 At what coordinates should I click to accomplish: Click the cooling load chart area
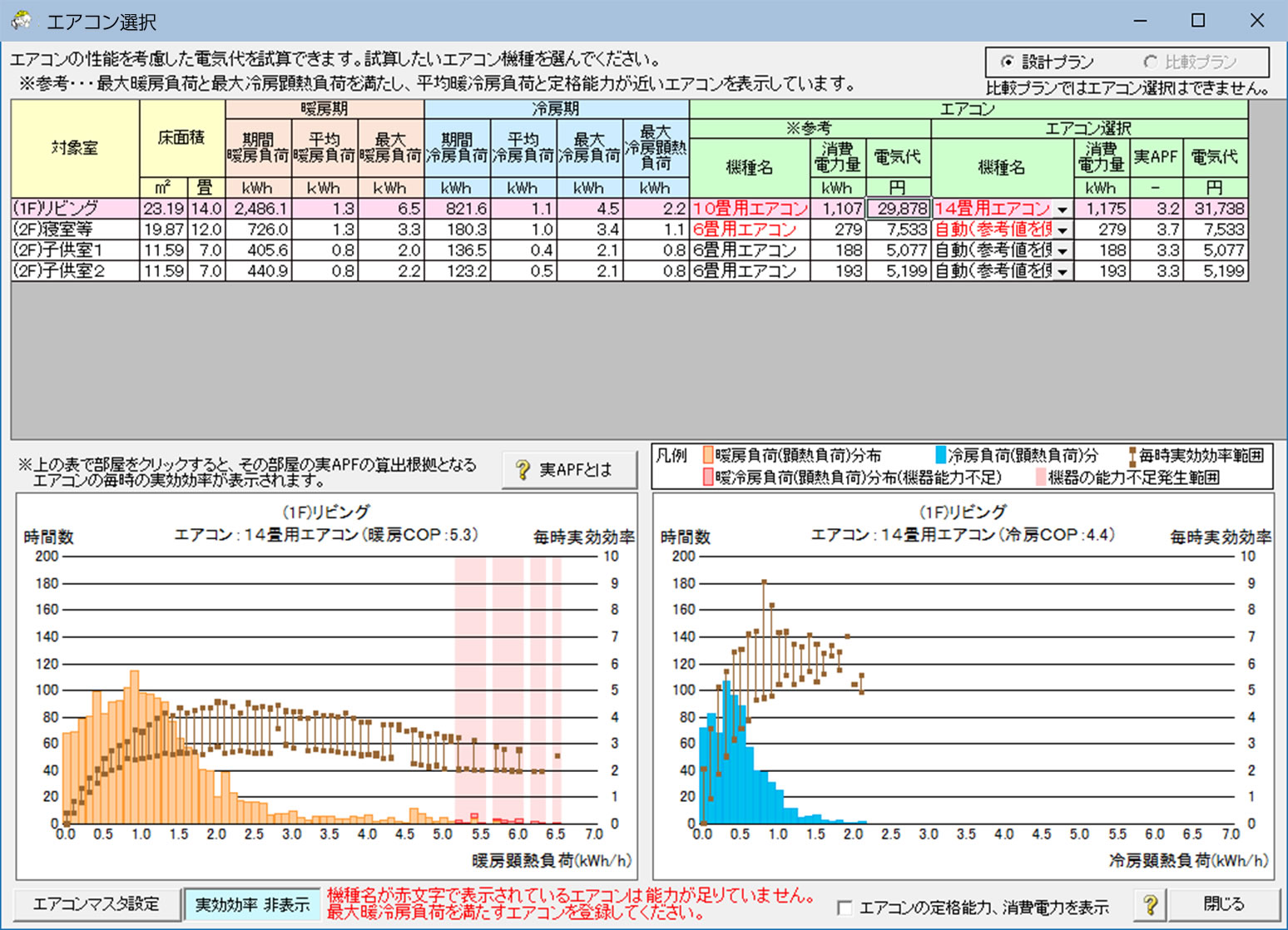[964, 686]
